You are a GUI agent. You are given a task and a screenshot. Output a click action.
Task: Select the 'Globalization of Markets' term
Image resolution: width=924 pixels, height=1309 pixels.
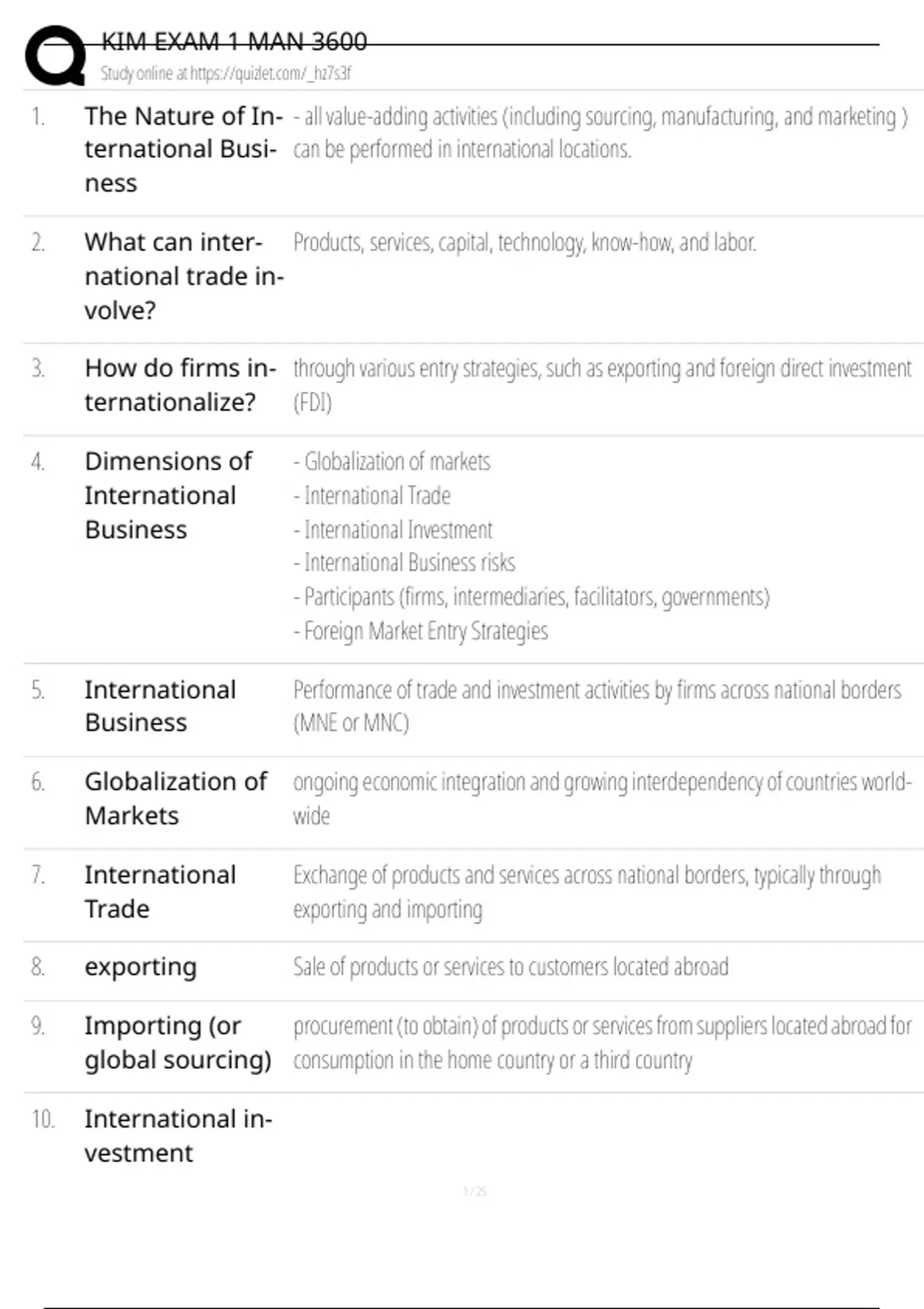tap(176, 798)
